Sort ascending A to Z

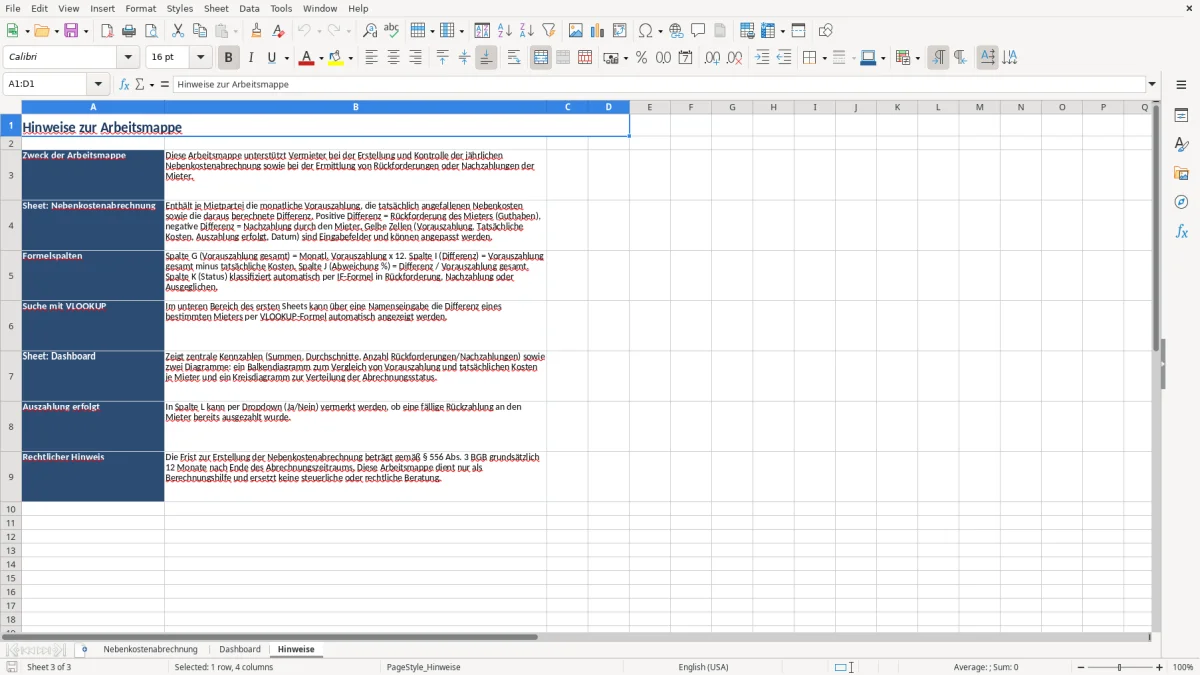[x=505, y=31]
